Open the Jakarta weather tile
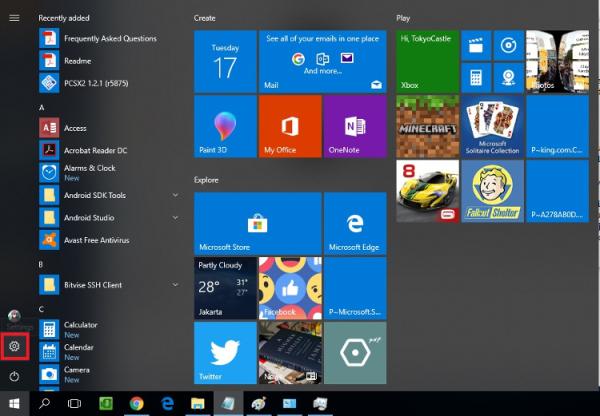The height and width of the screenshot is (416, 600). click(224, 287)
